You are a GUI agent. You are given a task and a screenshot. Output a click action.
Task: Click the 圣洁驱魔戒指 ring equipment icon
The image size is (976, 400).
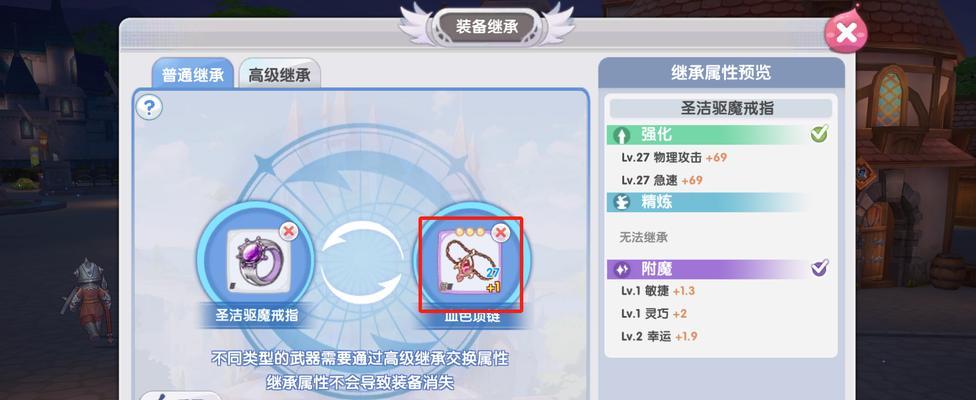[x=257, y=261]
